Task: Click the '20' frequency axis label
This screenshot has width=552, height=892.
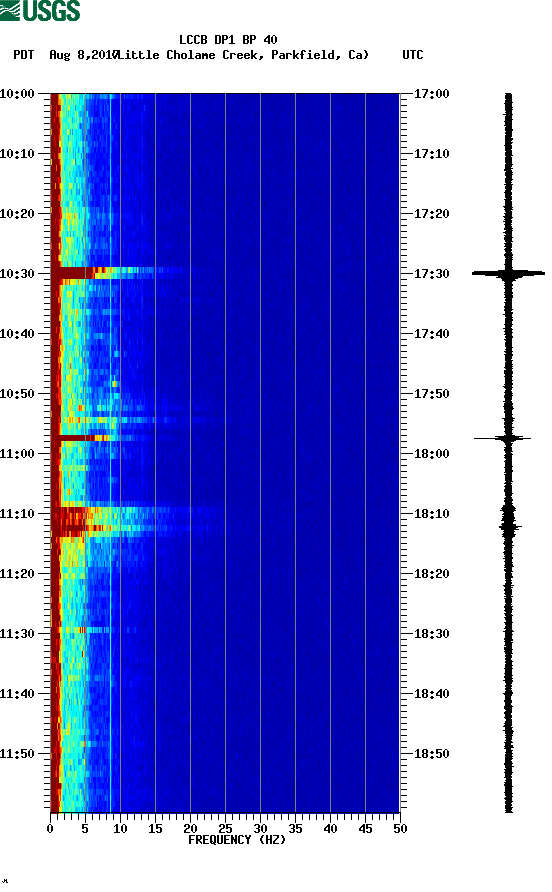Action: [x=190, y=829]
